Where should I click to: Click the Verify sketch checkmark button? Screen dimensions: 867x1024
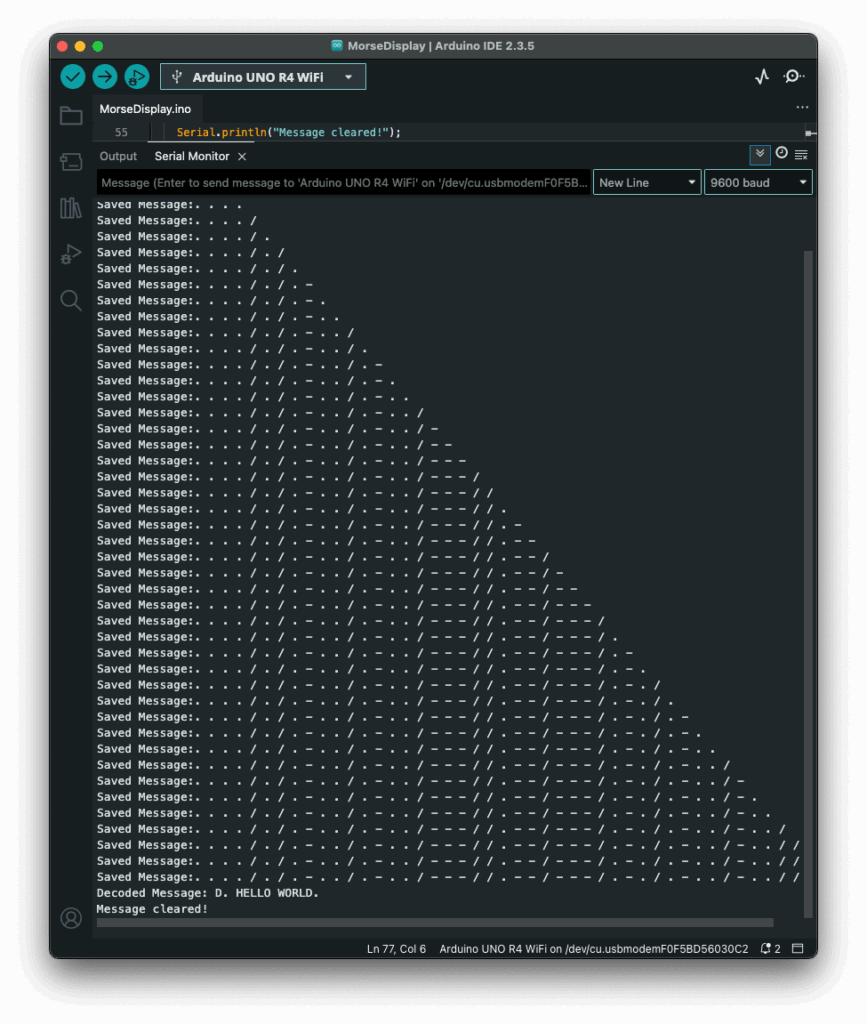click(73, 77)
